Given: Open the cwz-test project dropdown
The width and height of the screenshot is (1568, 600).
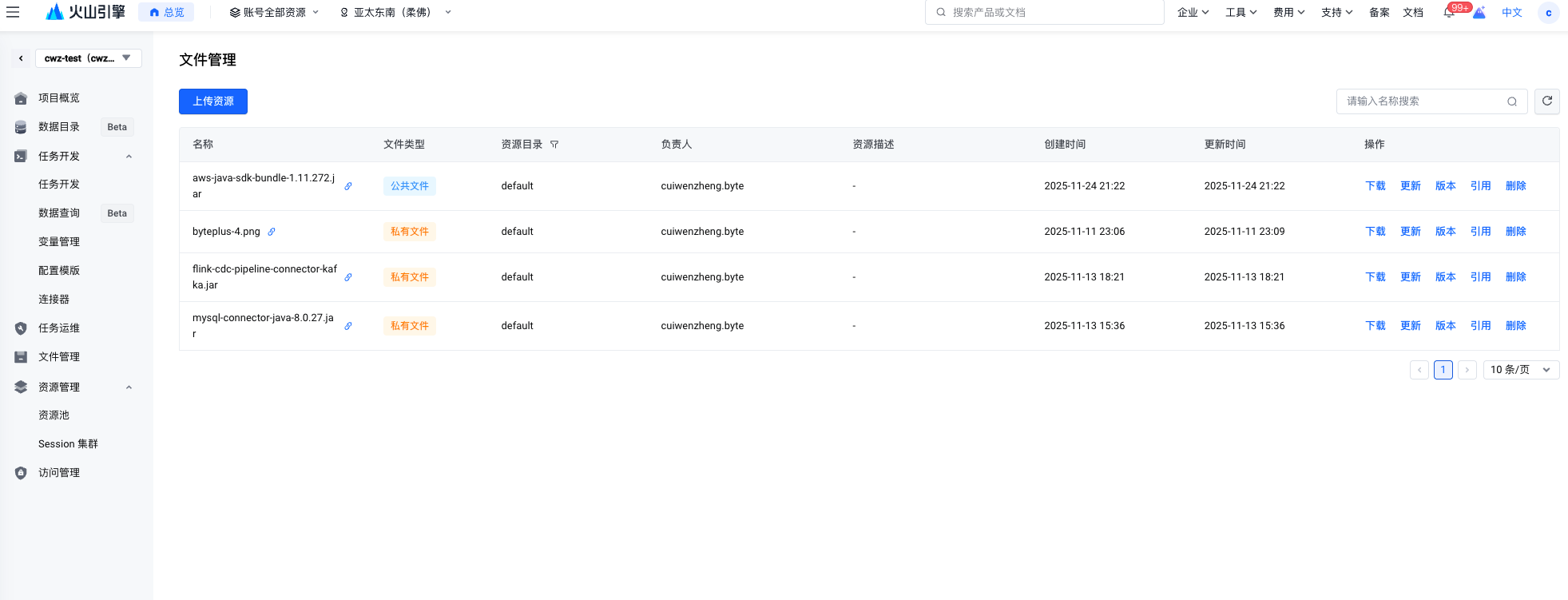Looking at the screenshot, I should pos(88,58).
